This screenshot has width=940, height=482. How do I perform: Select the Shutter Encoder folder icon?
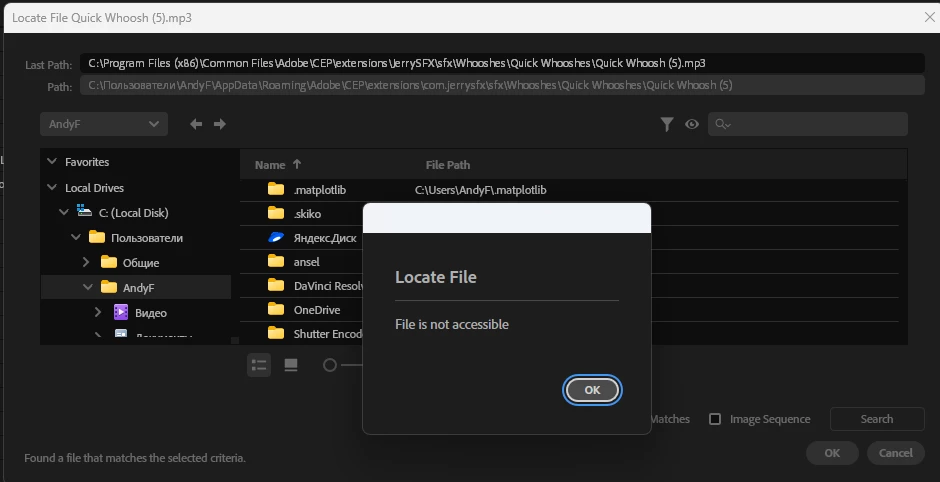[276, 333]
